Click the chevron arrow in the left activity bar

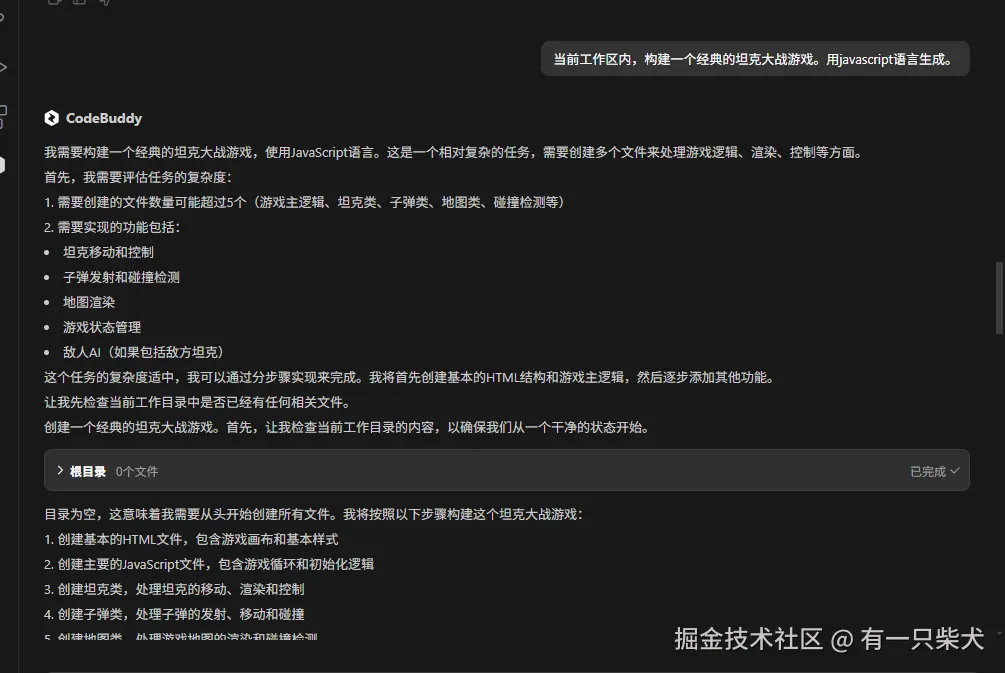point(4,66)
